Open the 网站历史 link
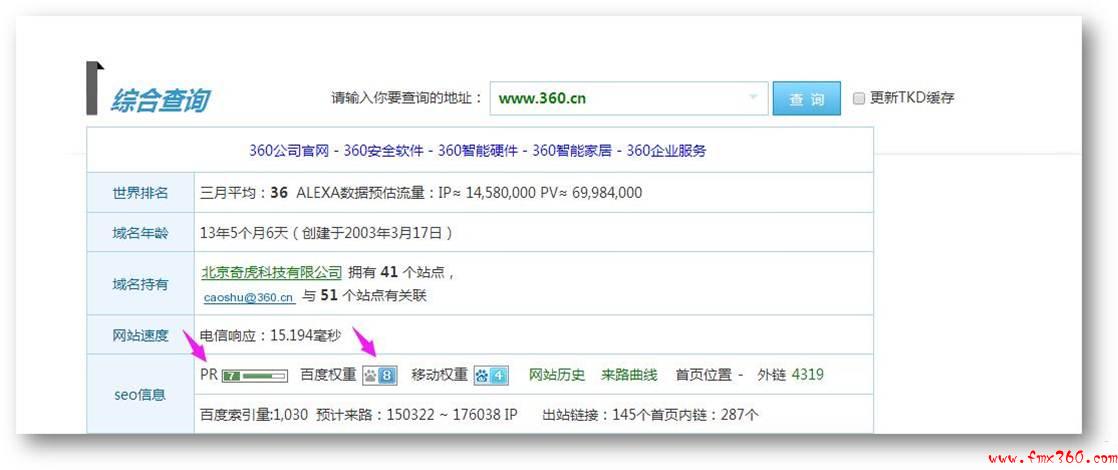 pyautogui.click(x=557, y=374)
